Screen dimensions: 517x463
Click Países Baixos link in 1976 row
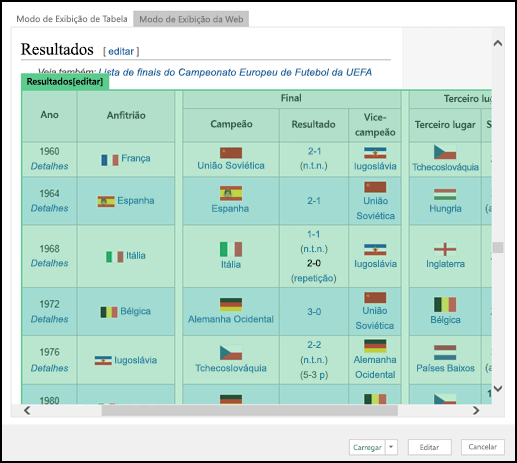445,368
